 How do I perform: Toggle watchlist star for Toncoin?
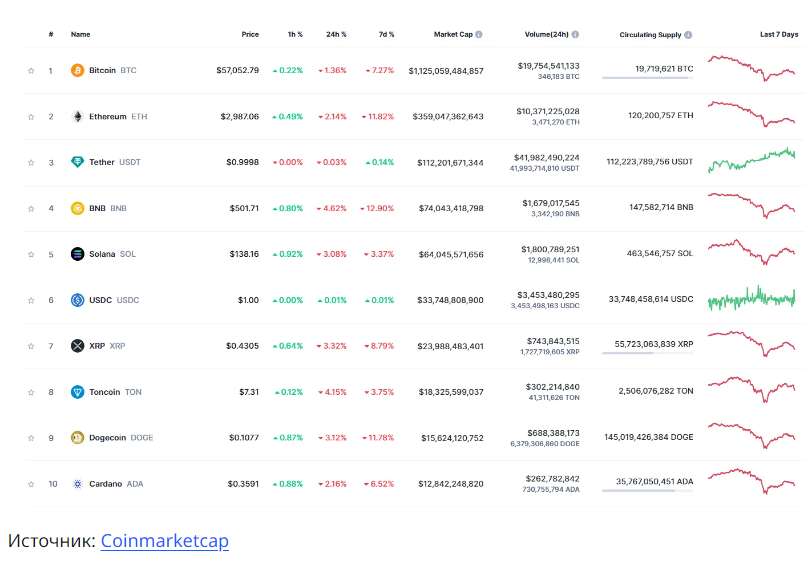(31, 392)
